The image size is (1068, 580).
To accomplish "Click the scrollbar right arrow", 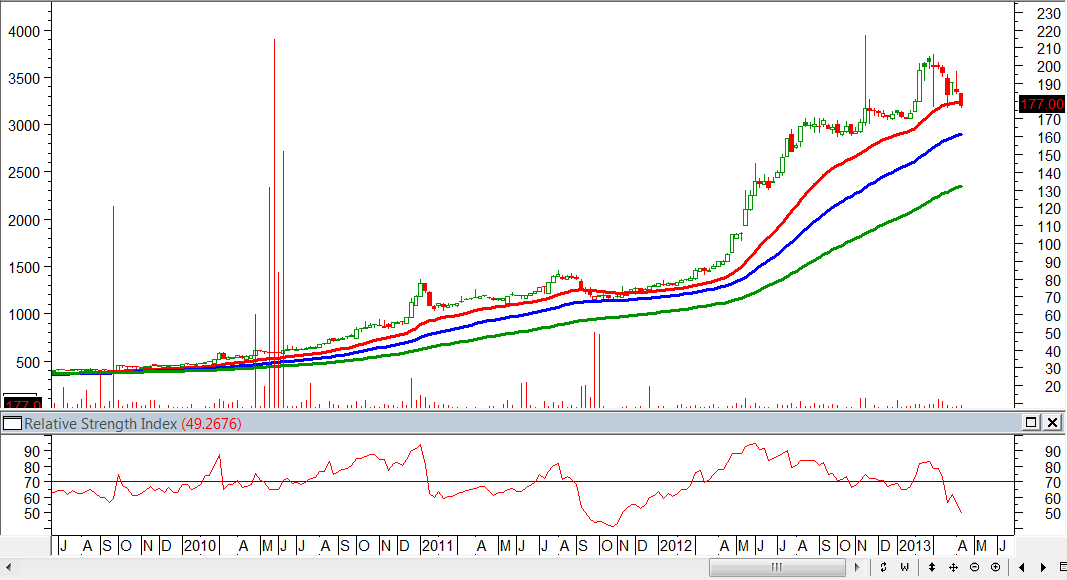I will (x=858, y=567).
